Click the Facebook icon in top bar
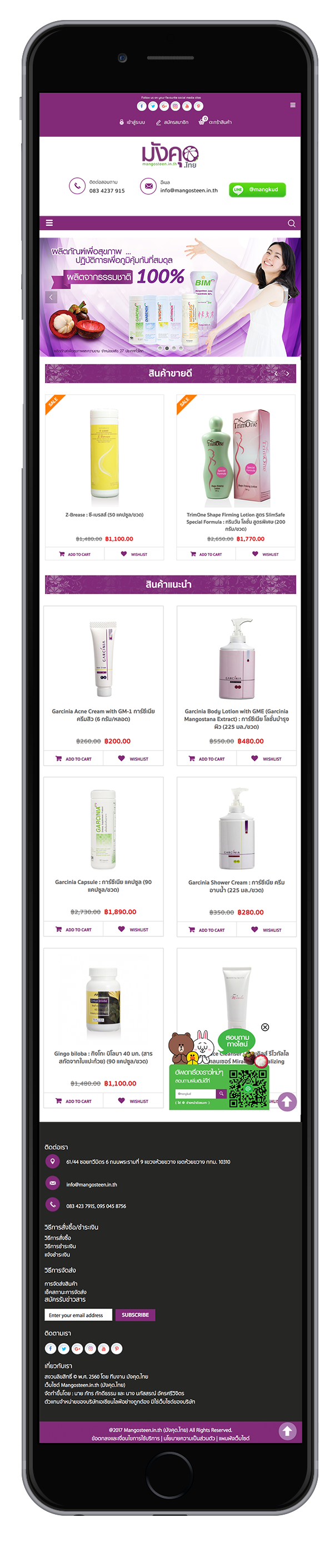The height and width of the screenshot is (1568, 335). click(142, 106)
